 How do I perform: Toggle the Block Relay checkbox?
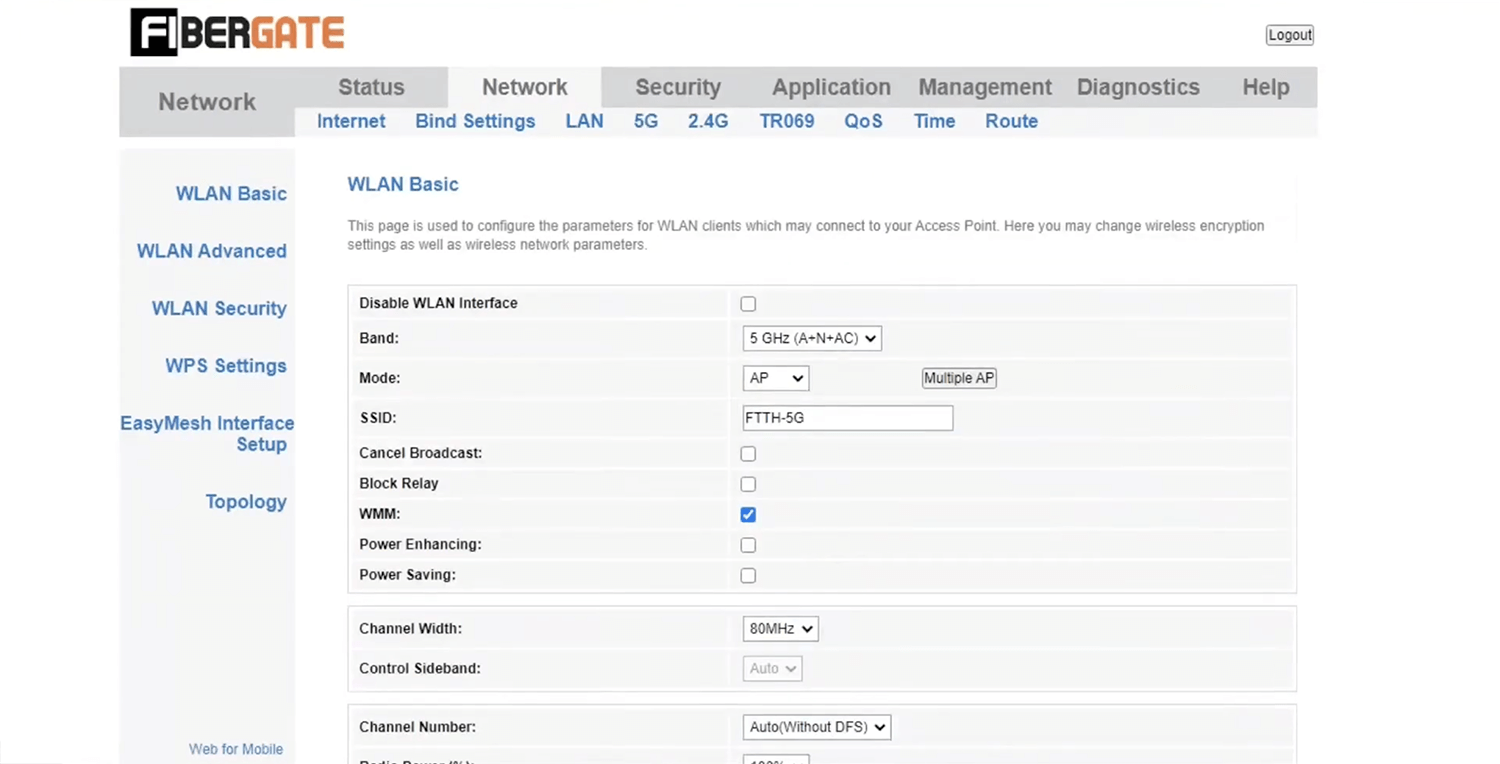[748, 484]
